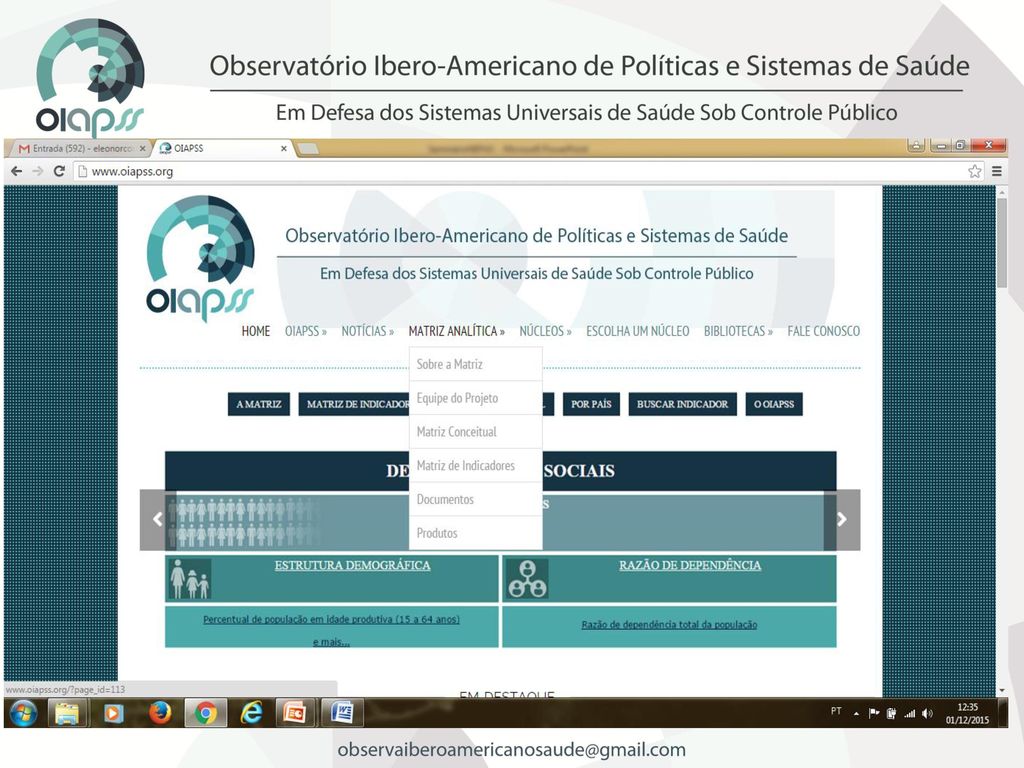1024x768 pixels.
Task: Open Percentual de população em idade produtiva link
Action: coord(331,619)
